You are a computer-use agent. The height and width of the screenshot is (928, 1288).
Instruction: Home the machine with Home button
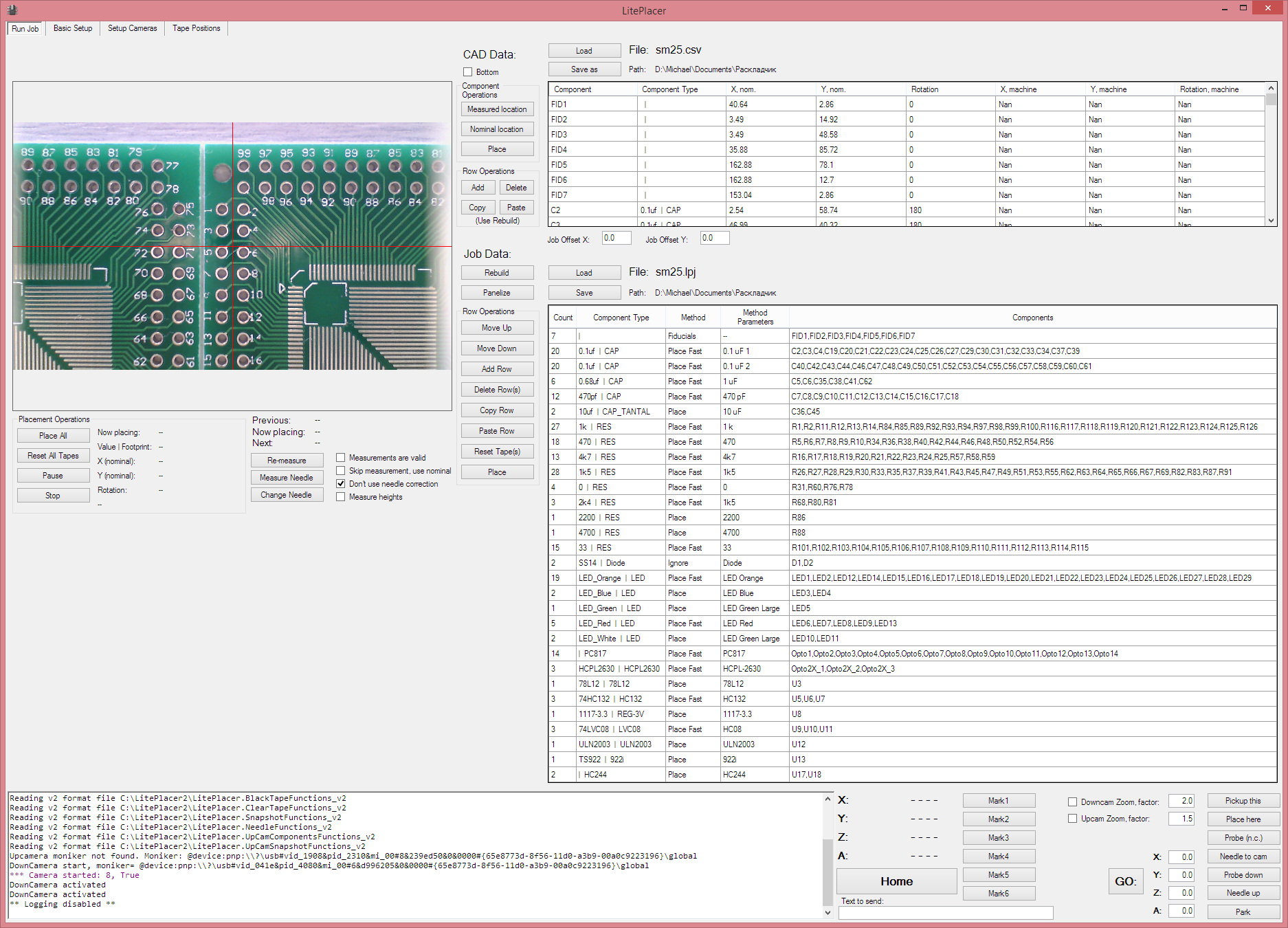pos(897,881)
